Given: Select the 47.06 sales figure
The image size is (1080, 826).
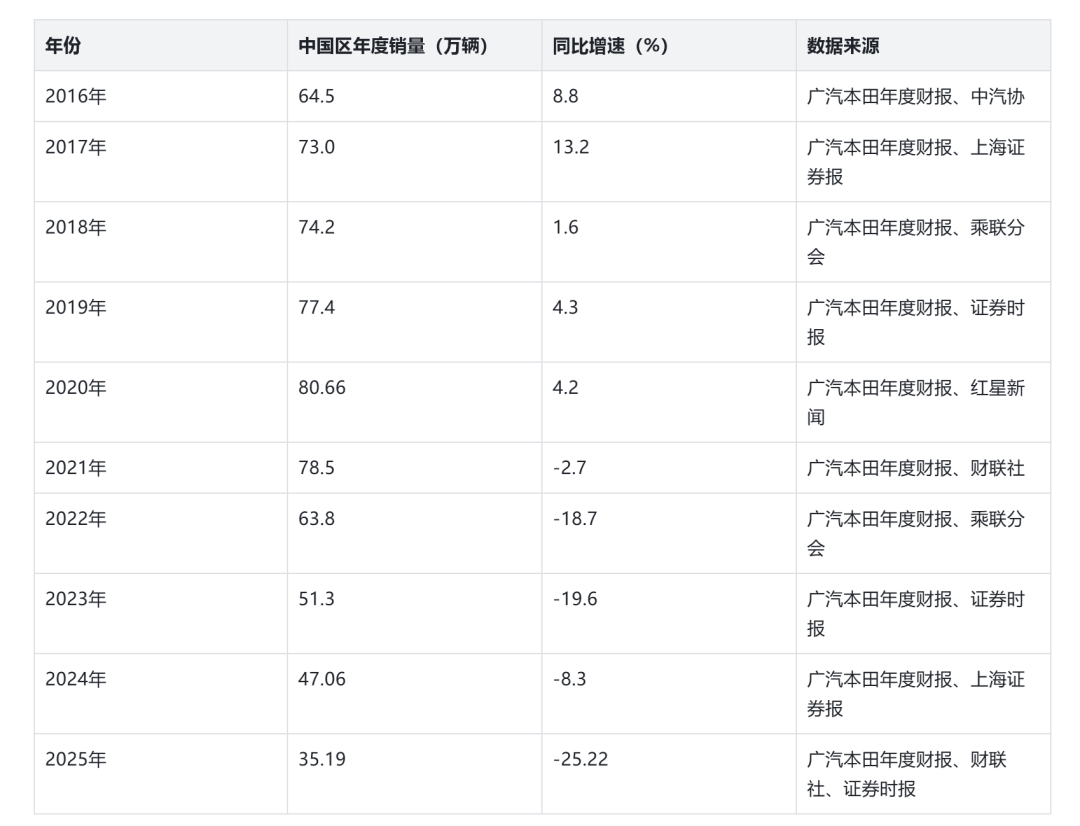Looking at the screenshot, I should [x=322, y=679].
